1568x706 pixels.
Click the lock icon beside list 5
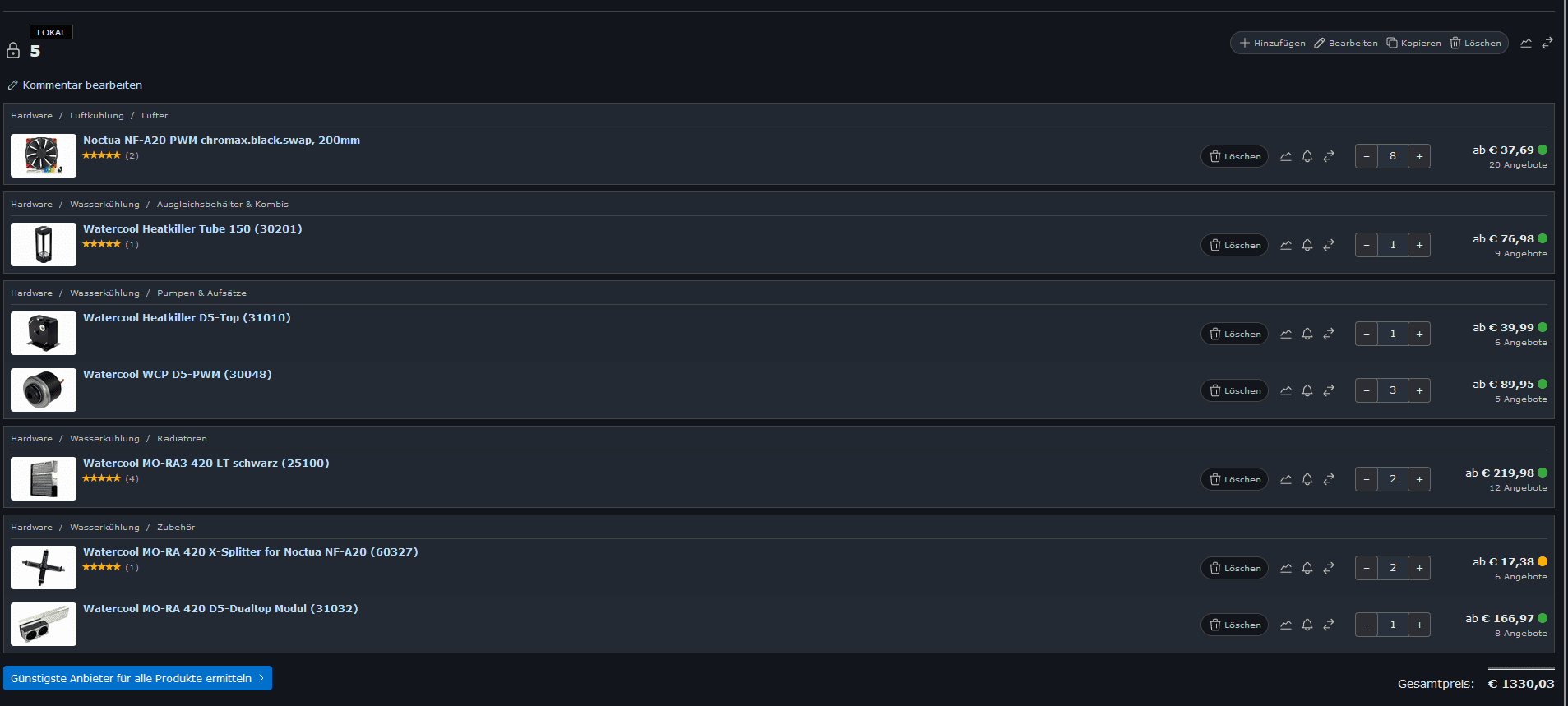(13, 50)
